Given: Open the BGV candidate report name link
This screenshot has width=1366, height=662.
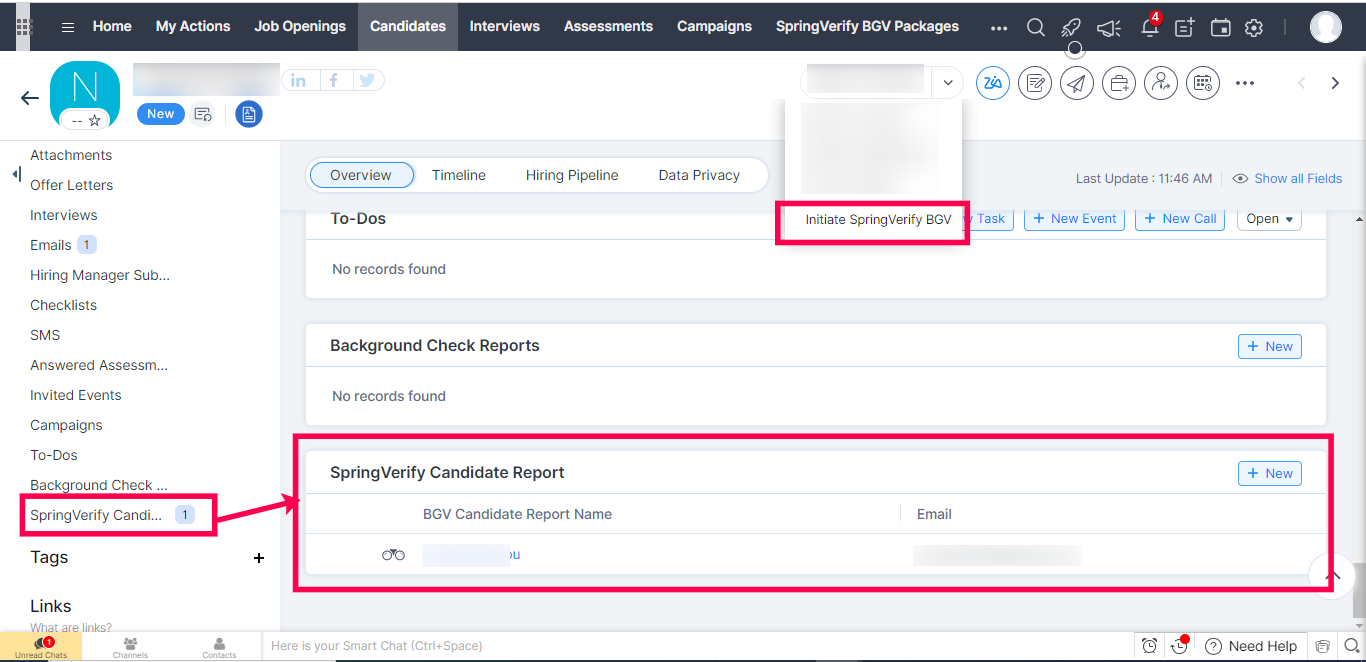Looking at the screenshot, I should (x=471, y=554).
